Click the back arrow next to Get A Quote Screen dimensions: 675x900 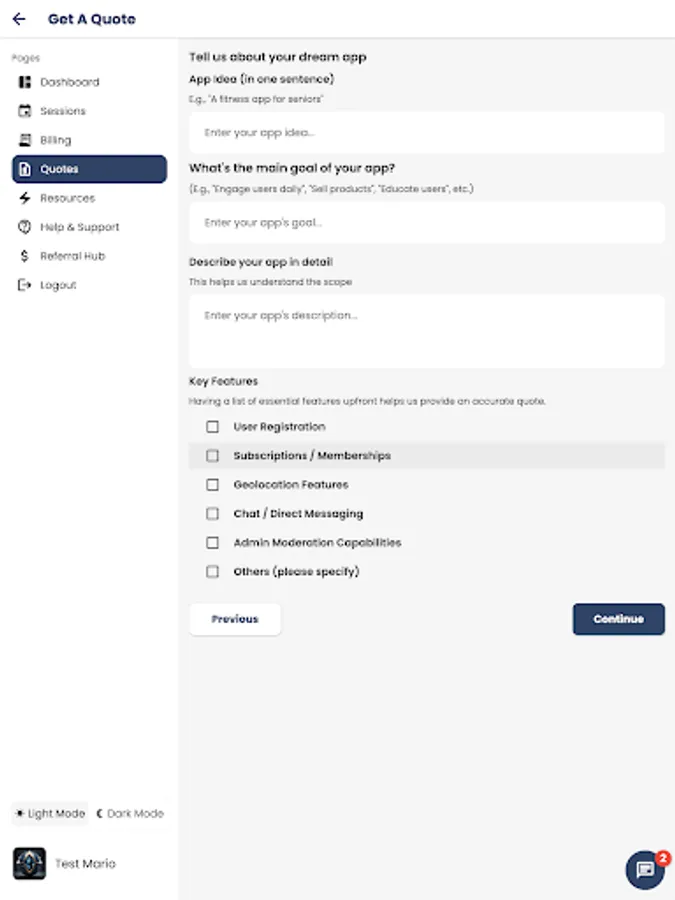point(19,18)
